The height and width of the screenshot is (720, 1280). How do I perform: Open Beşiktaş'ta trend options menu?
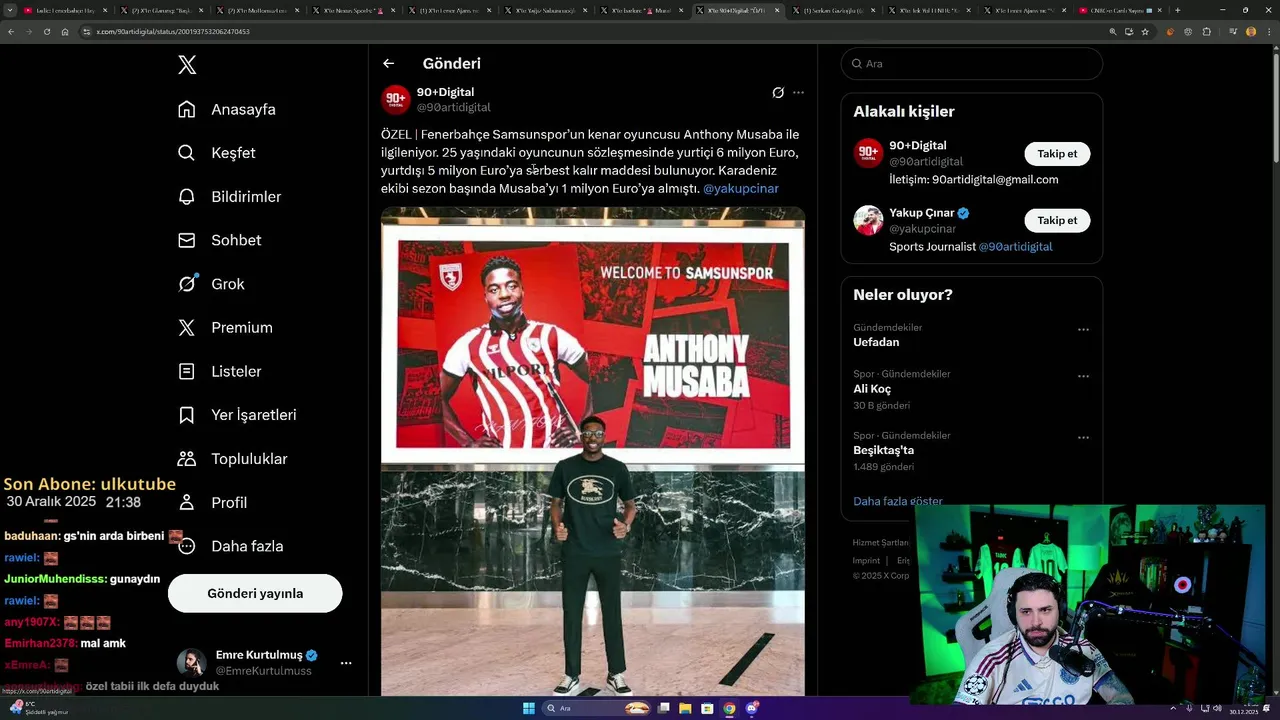[x=1083, y=438]
